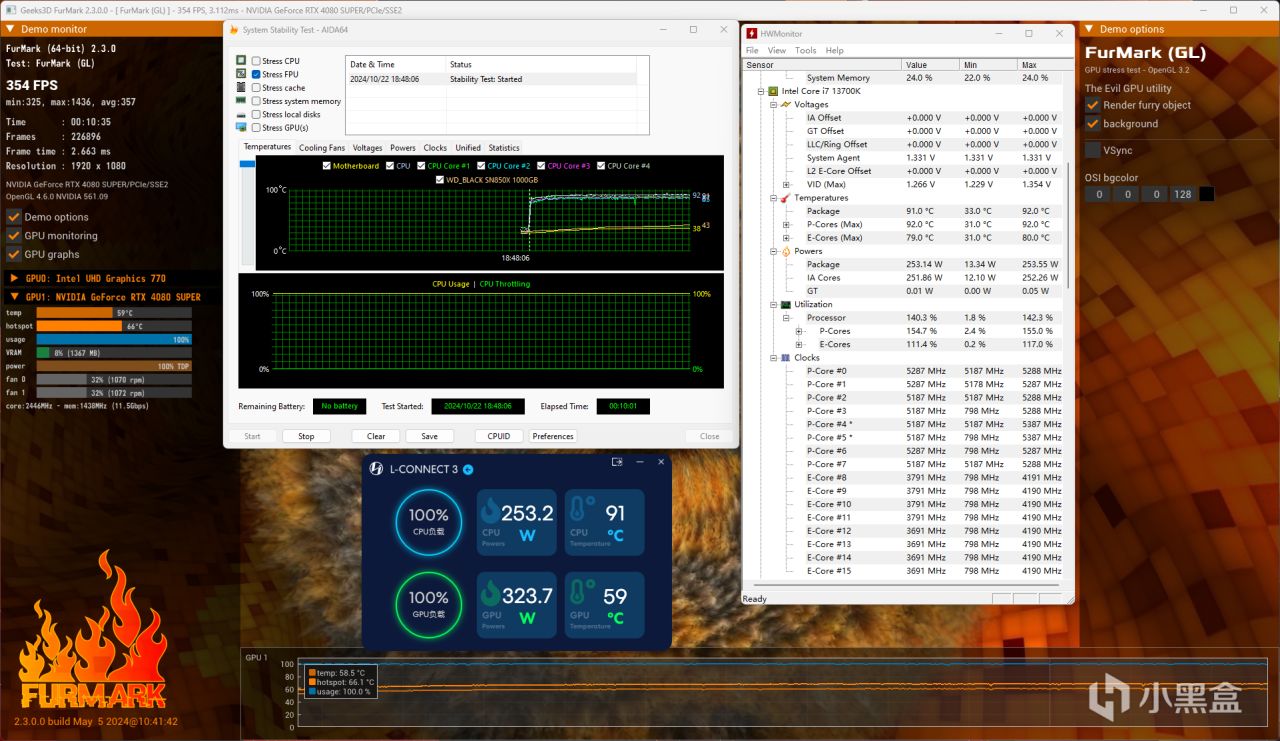The width and height of the screenshot is (1280, 741).
Task: Open the Unified tab in AIDA64
Action: [x=468, y=148]
